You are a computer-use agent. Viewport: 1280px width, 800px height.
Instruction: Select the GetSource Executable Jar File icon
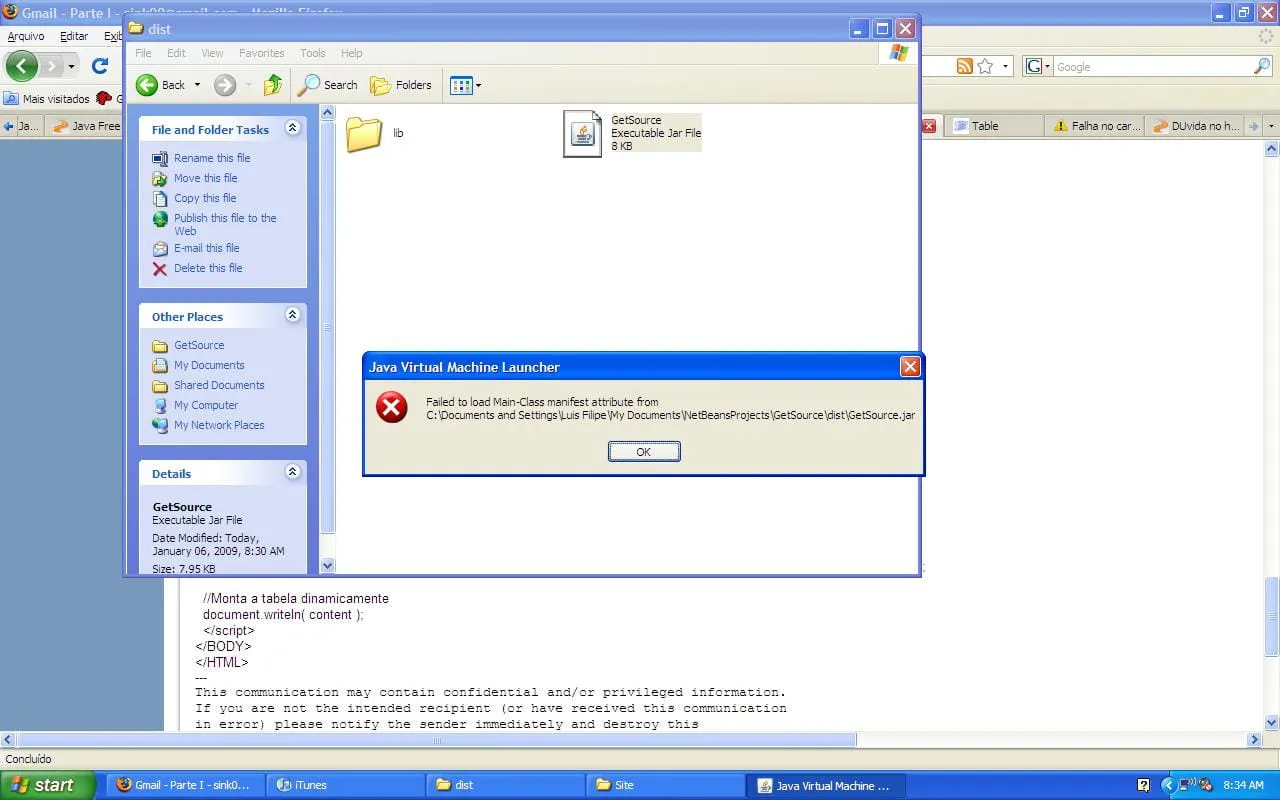pos(582,134)
